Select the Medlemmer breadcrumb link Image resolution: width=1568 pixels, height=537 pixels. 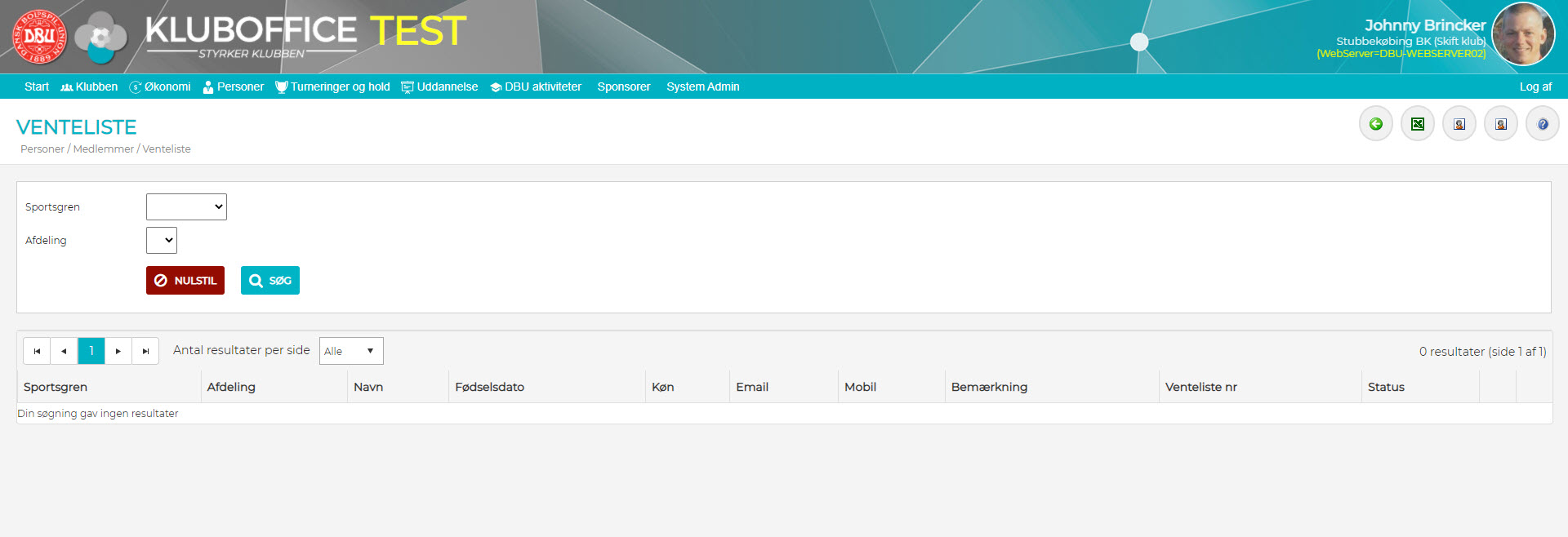(x=103, y=149)
